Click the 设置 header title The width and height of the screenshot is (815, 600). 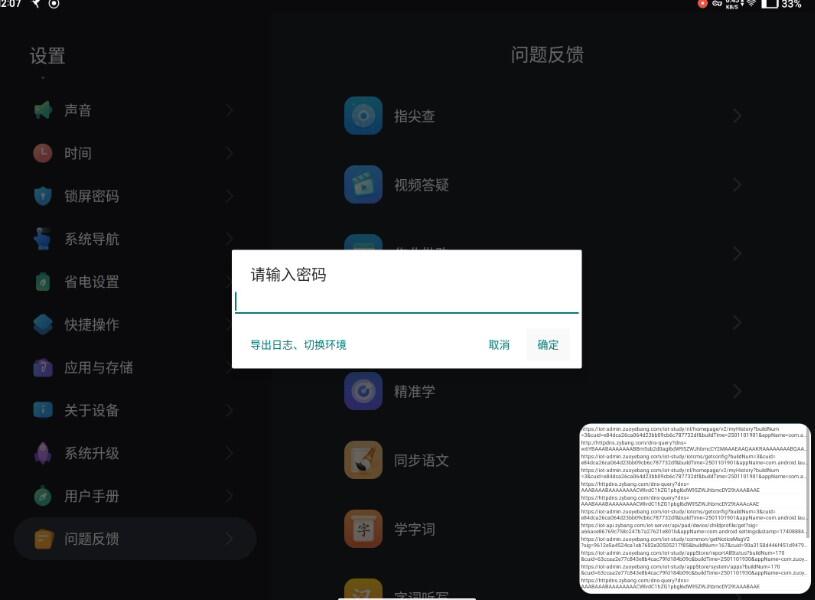47,56
